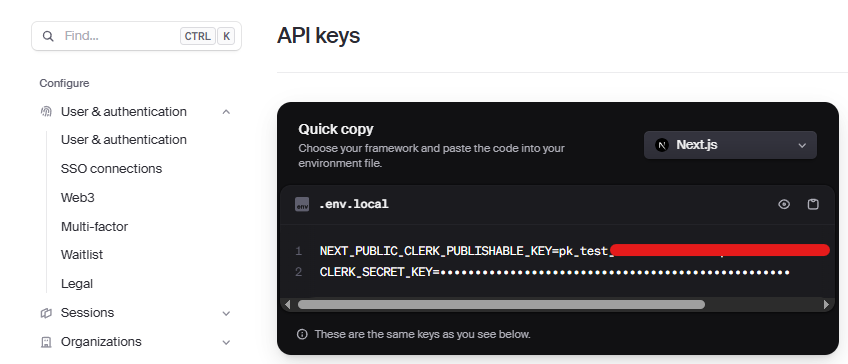
Task: Go to Web3 settings
Action: point(78,198)
